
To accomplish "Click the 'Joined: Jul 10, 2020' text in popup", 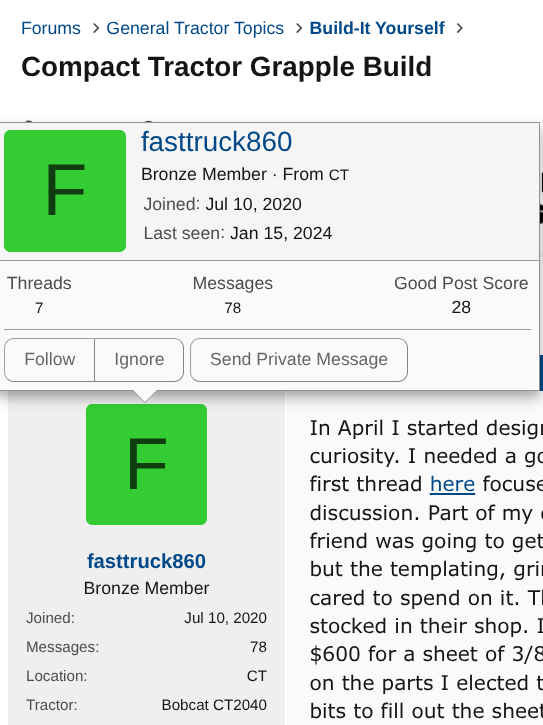I will (222, 204).
